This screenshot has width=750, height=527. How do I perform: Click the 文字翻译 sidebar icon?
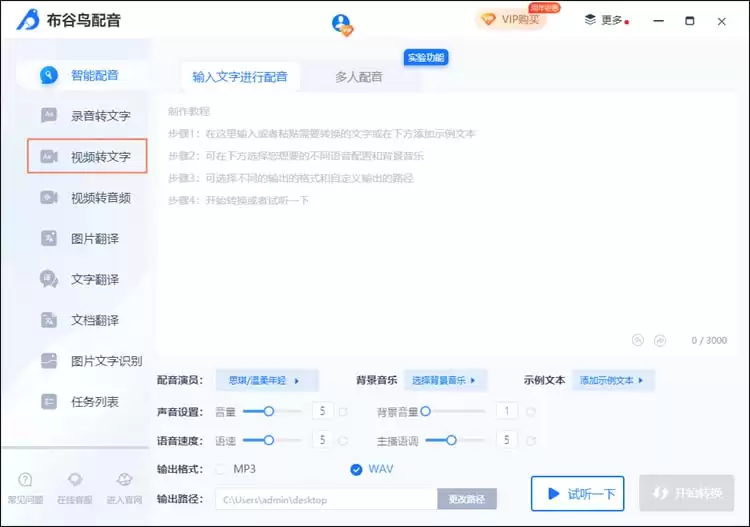pyautogui.click(x=49, y=279)
